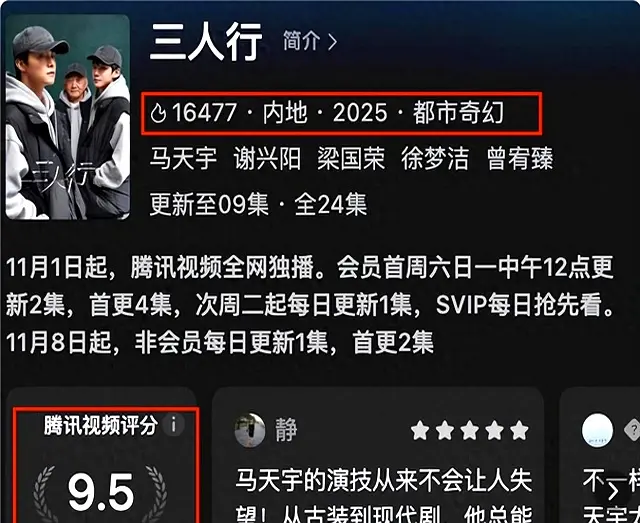Click the first star of 静's rating
The image size is (640, 523).
click(x=420, y=431)
